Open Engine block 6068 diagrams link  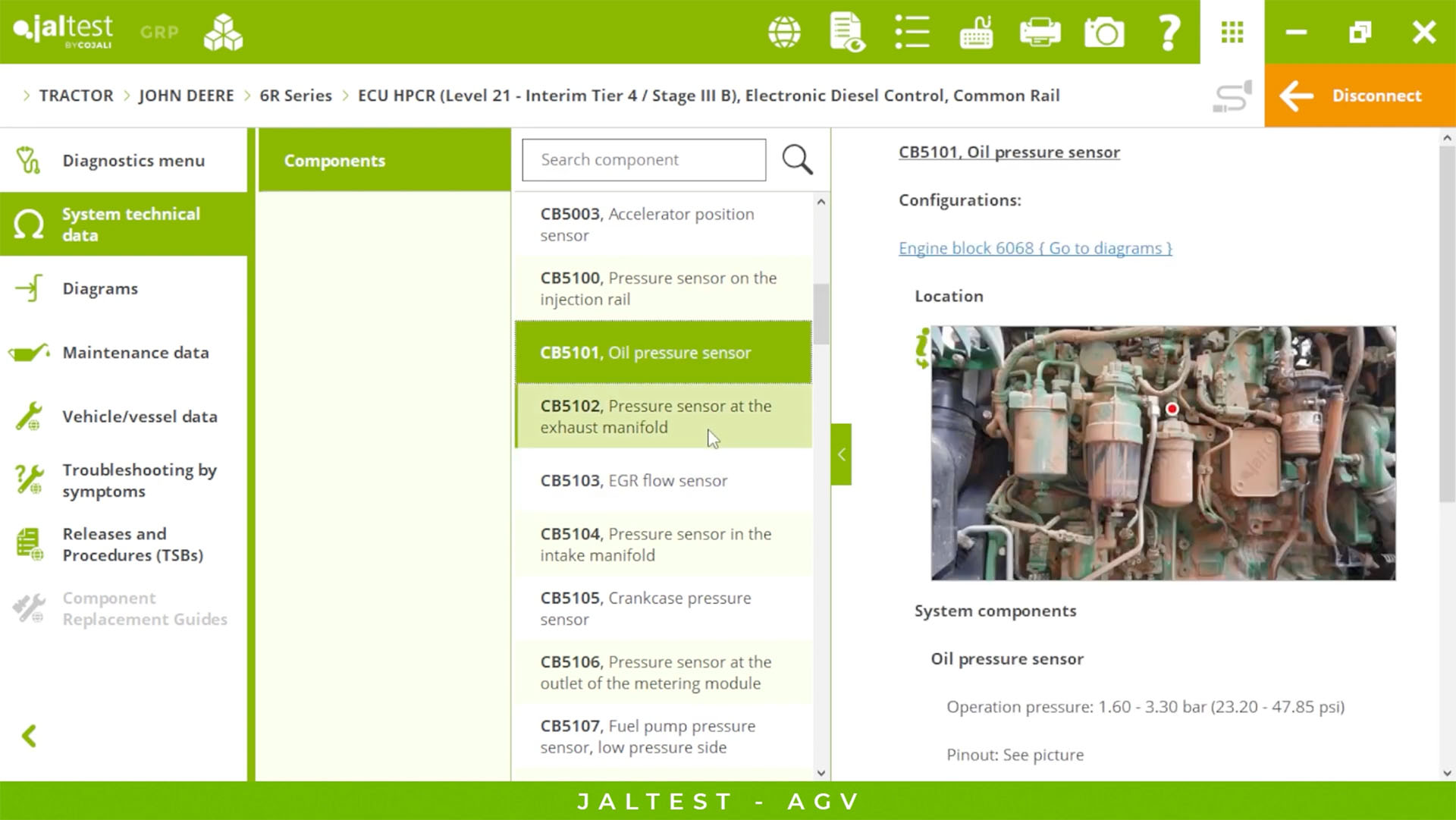click(x=1035, y=248)
